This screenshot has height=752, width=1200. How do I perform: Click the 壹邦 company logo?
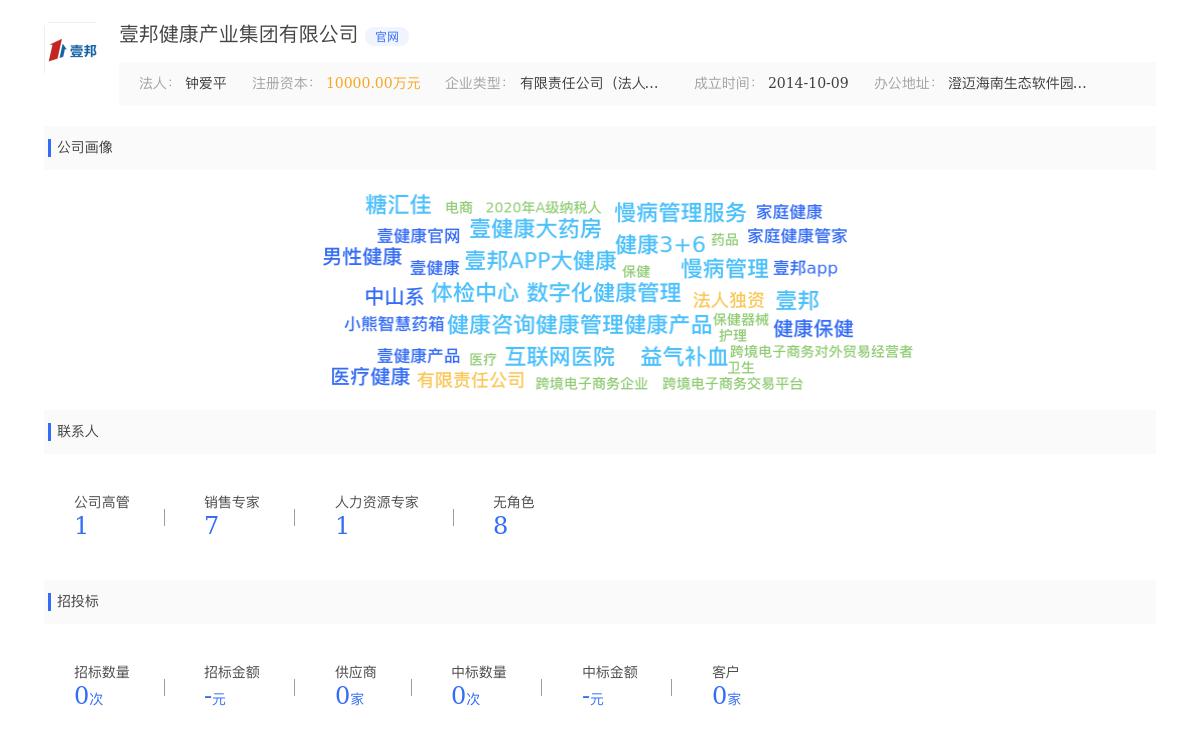(x=72, y=49)
